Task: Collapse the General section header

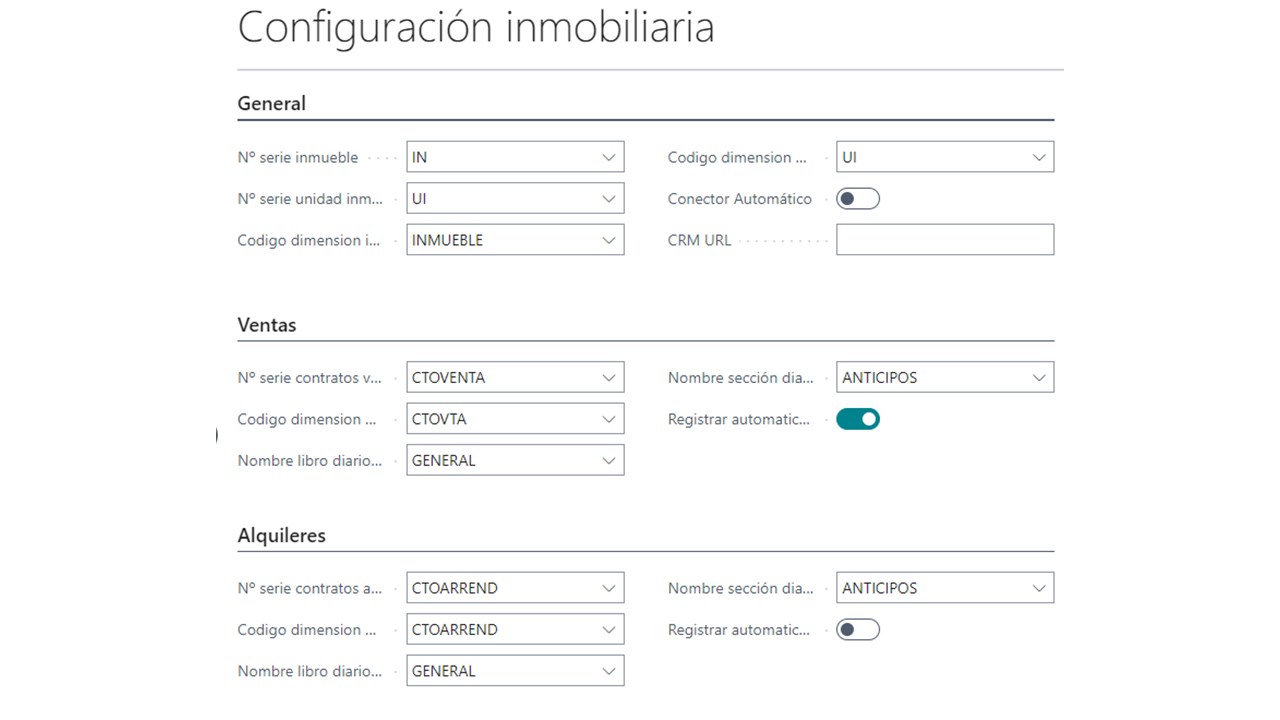Action: (x=272, y=104)
